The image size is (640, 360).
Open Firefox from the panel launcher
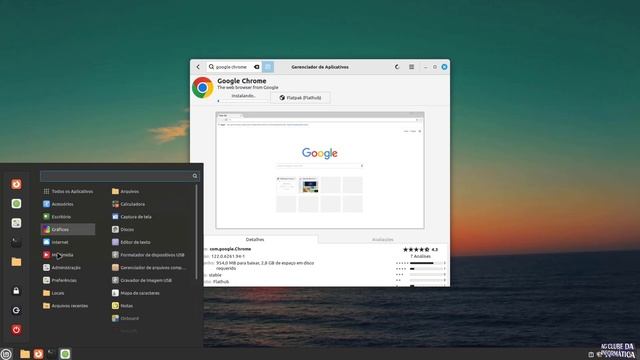[38, 354]
